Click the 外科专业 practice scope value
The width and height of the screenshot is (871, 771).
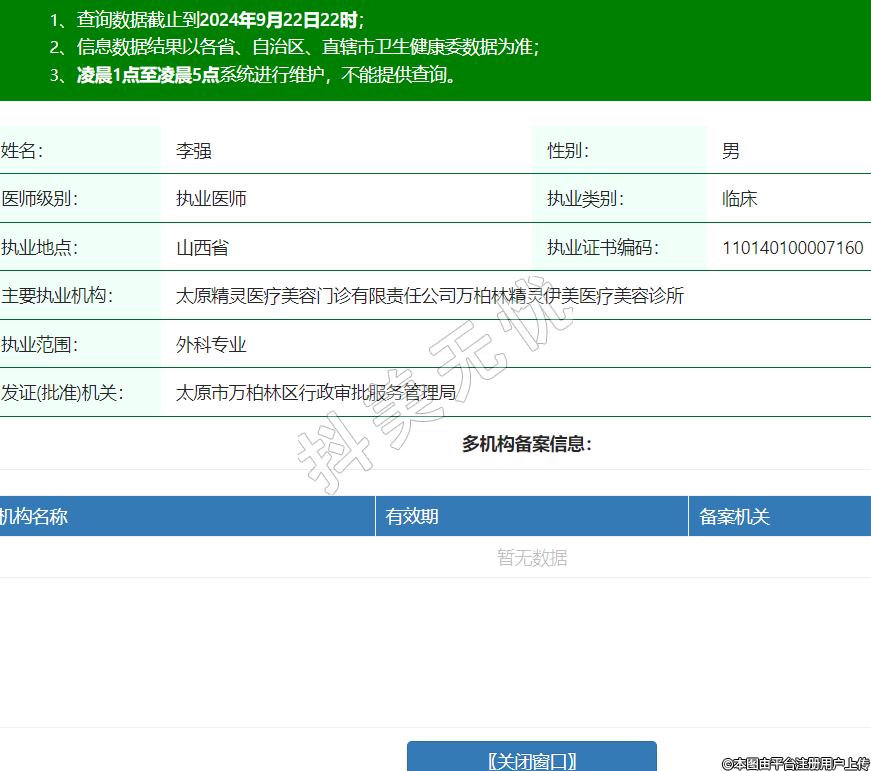(x=211, y=345)
